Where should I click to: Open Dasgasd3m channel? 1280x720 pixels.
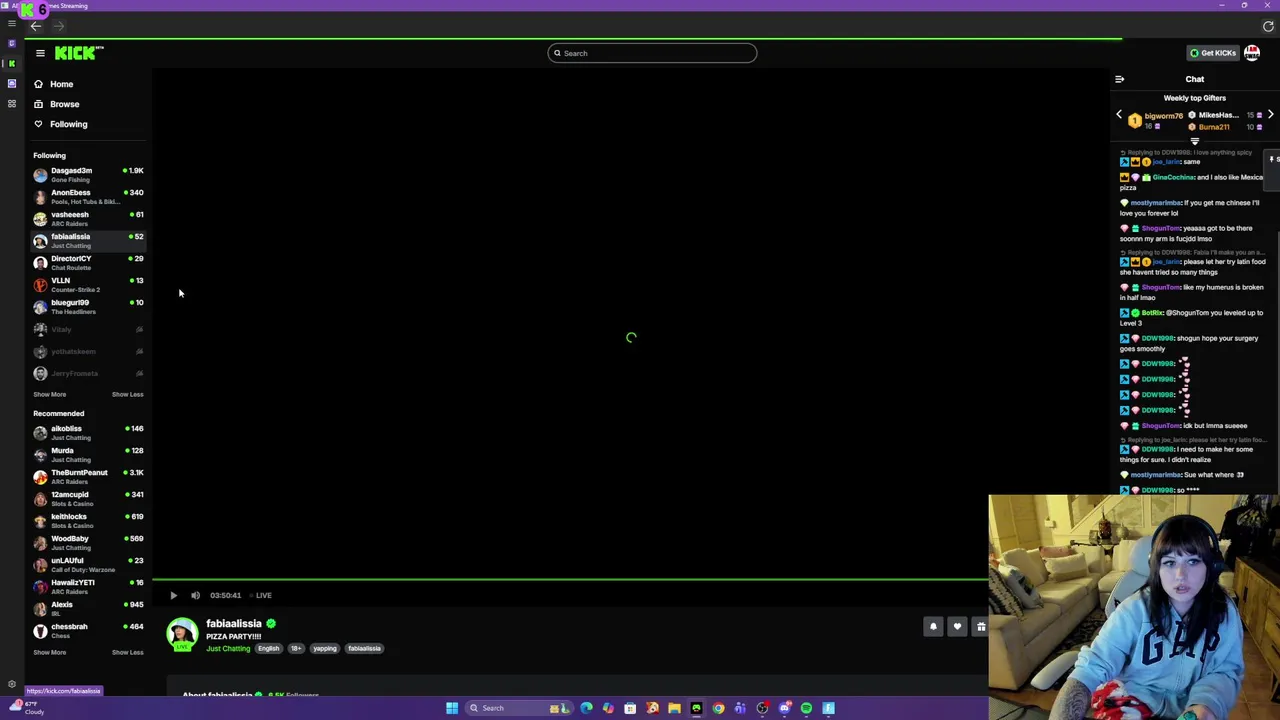point(88,175)
